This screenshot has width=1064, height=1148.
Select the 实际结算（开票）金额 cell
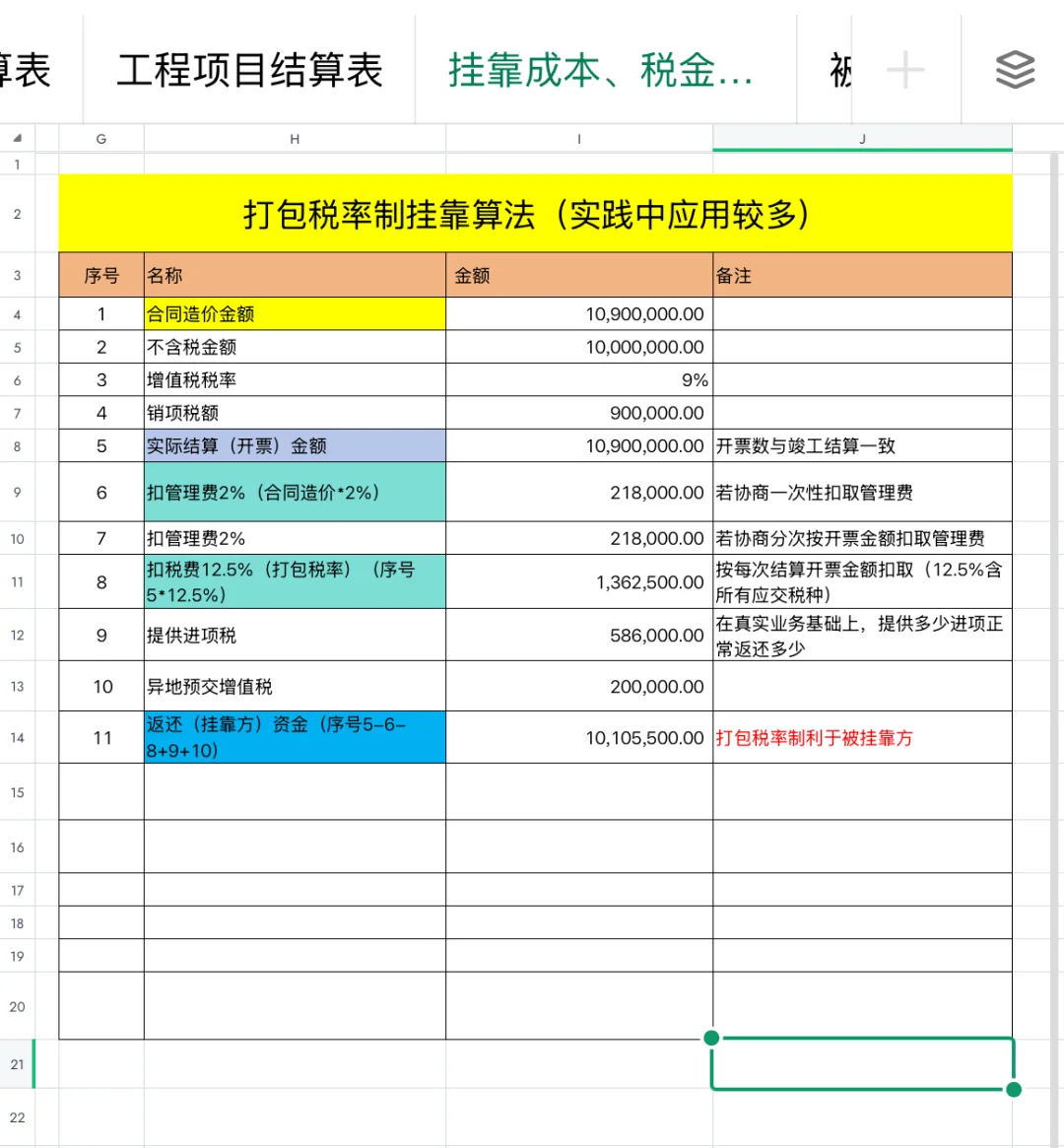295,445
